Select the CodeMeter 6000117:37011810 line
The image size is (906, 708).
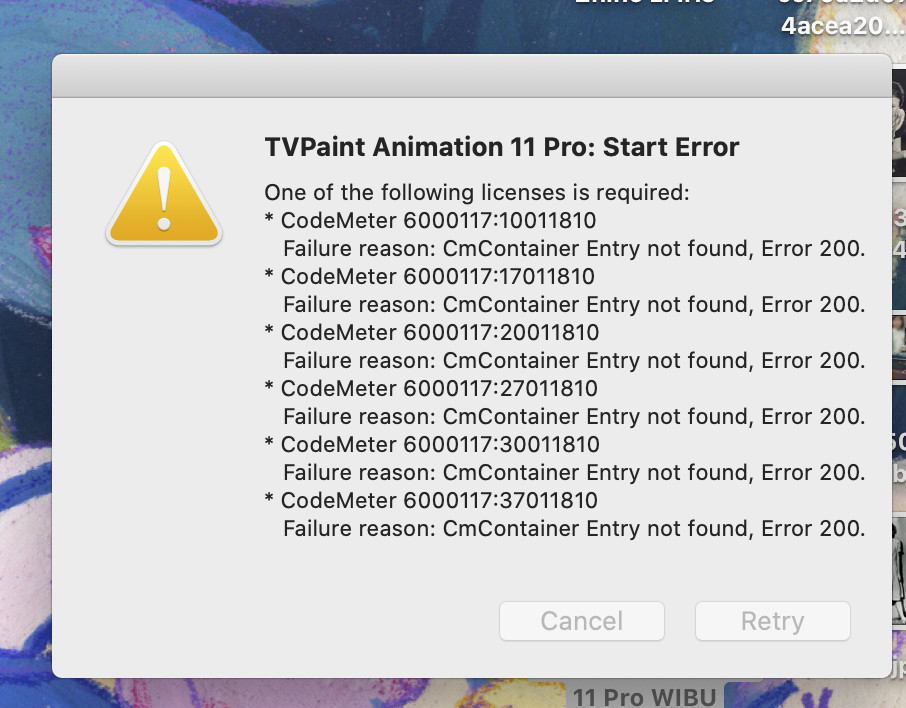(431, 501)
